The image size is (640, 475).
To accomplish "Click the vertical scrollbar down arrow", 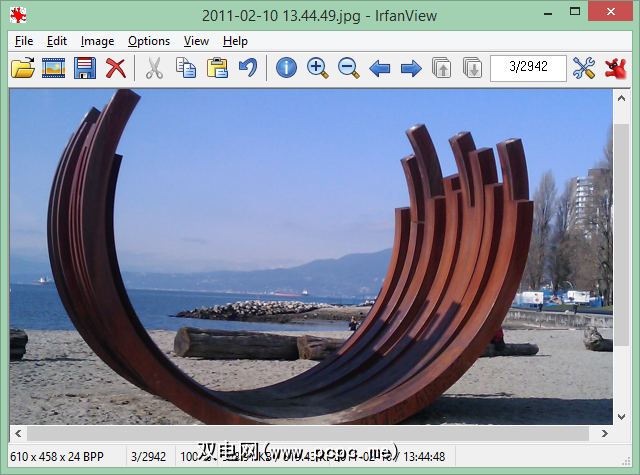I will point(621,418).
